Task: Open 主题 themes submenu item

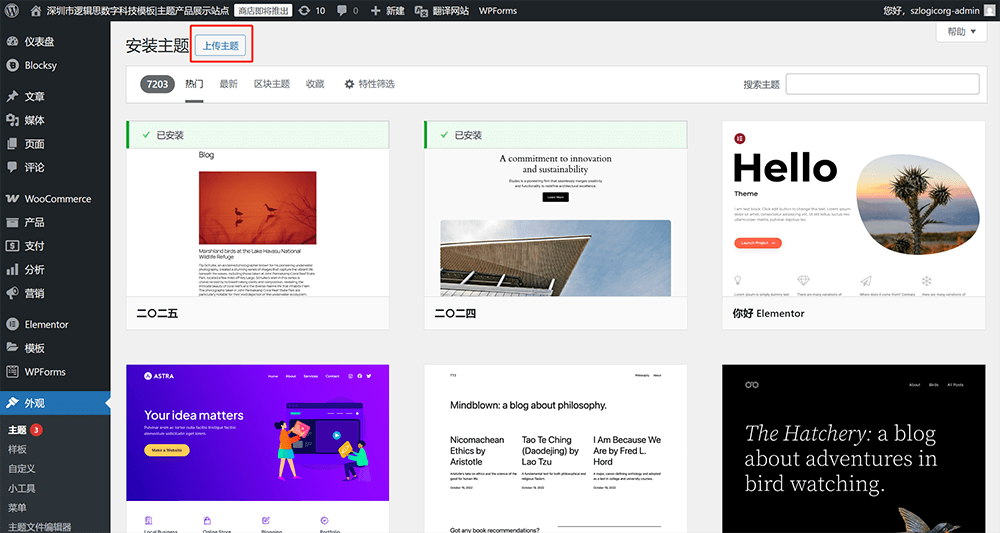Action: (17, 430)
